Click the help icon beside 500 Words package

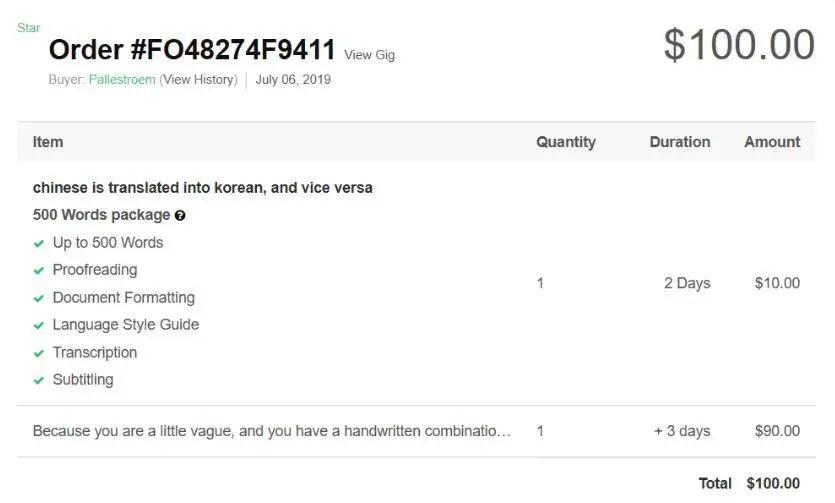click(x=180, y=215)
